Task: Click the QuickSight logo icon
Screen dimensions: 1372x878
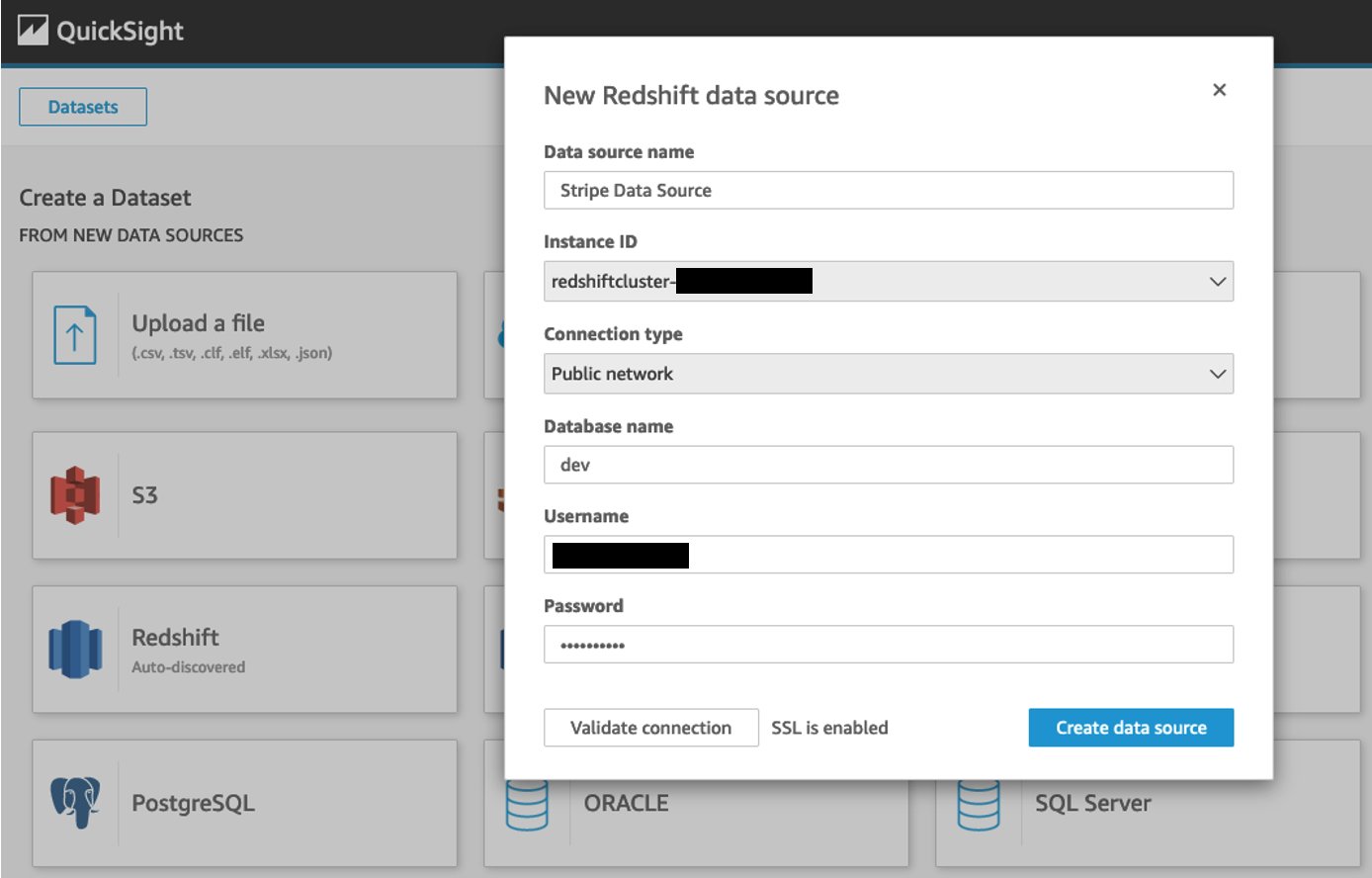Action: pyautogui.click(x=33, y=31)
